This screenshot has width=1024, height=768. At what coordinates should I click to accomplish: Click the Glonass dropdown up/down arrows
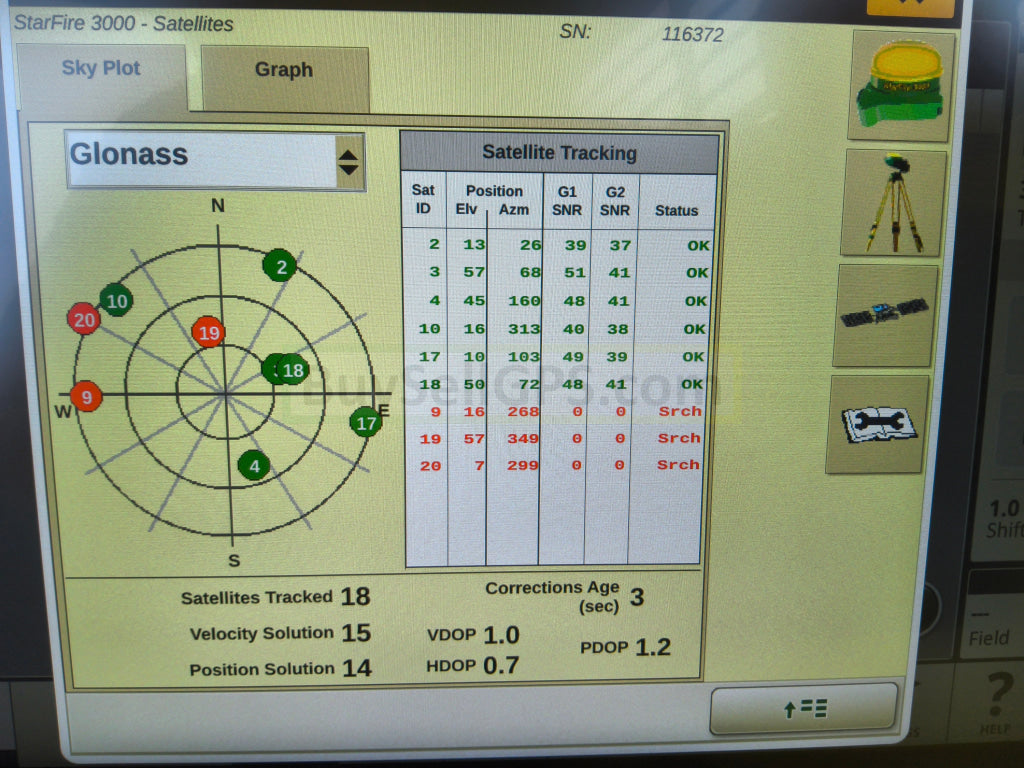pos(348,162)
